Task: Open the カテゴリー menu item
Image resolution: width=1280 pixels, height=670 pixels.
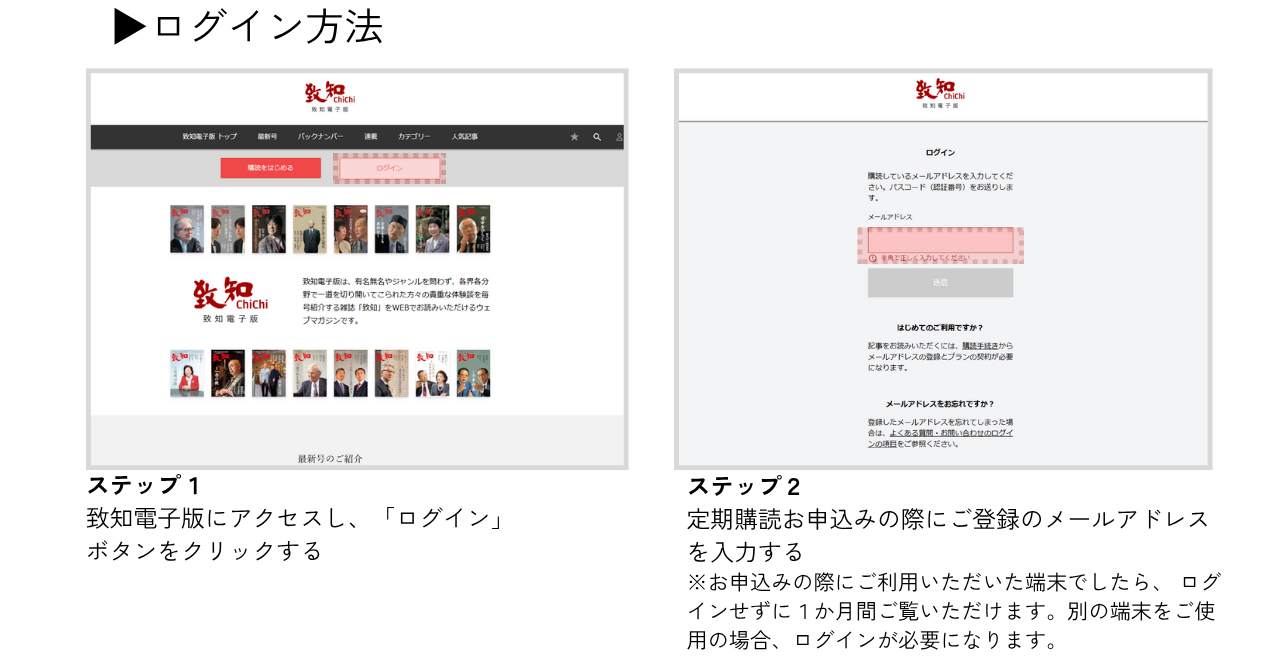Action: [414, 137]
